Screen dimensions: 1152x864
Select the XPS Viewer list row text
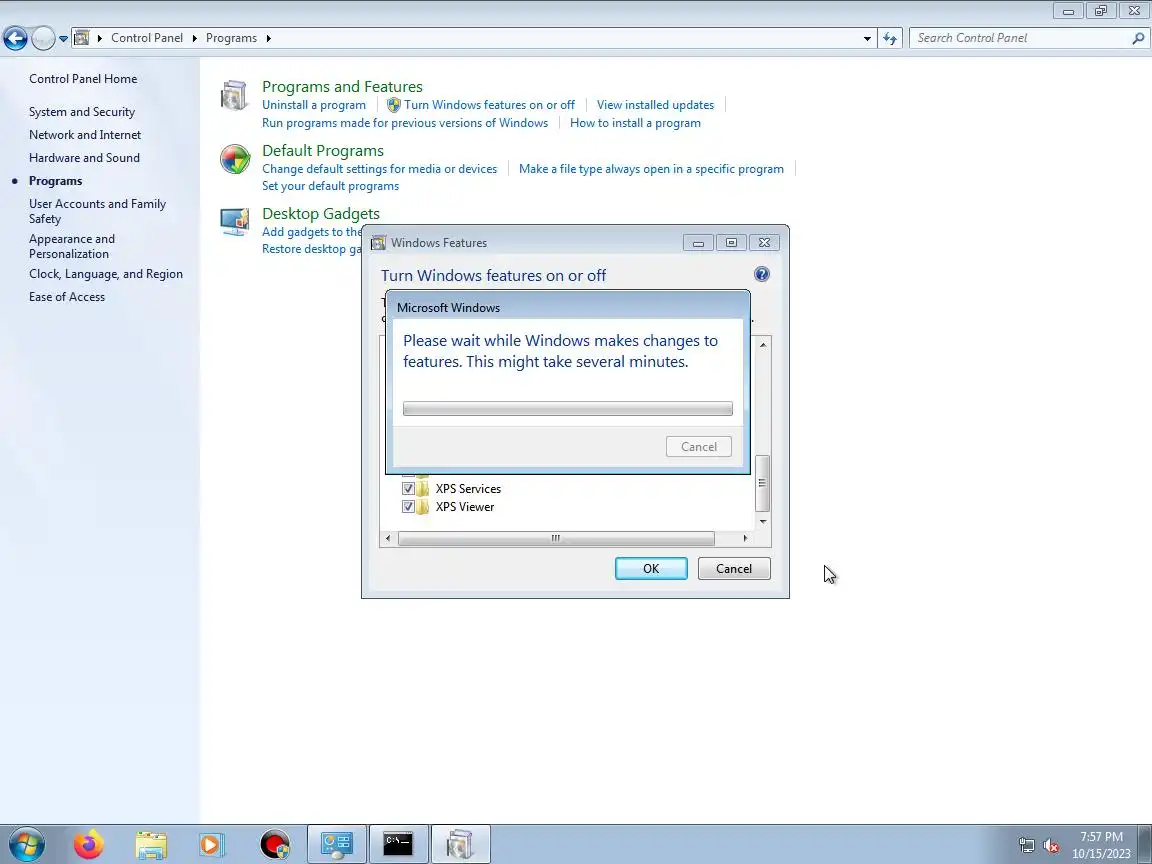tap(464, 507)
